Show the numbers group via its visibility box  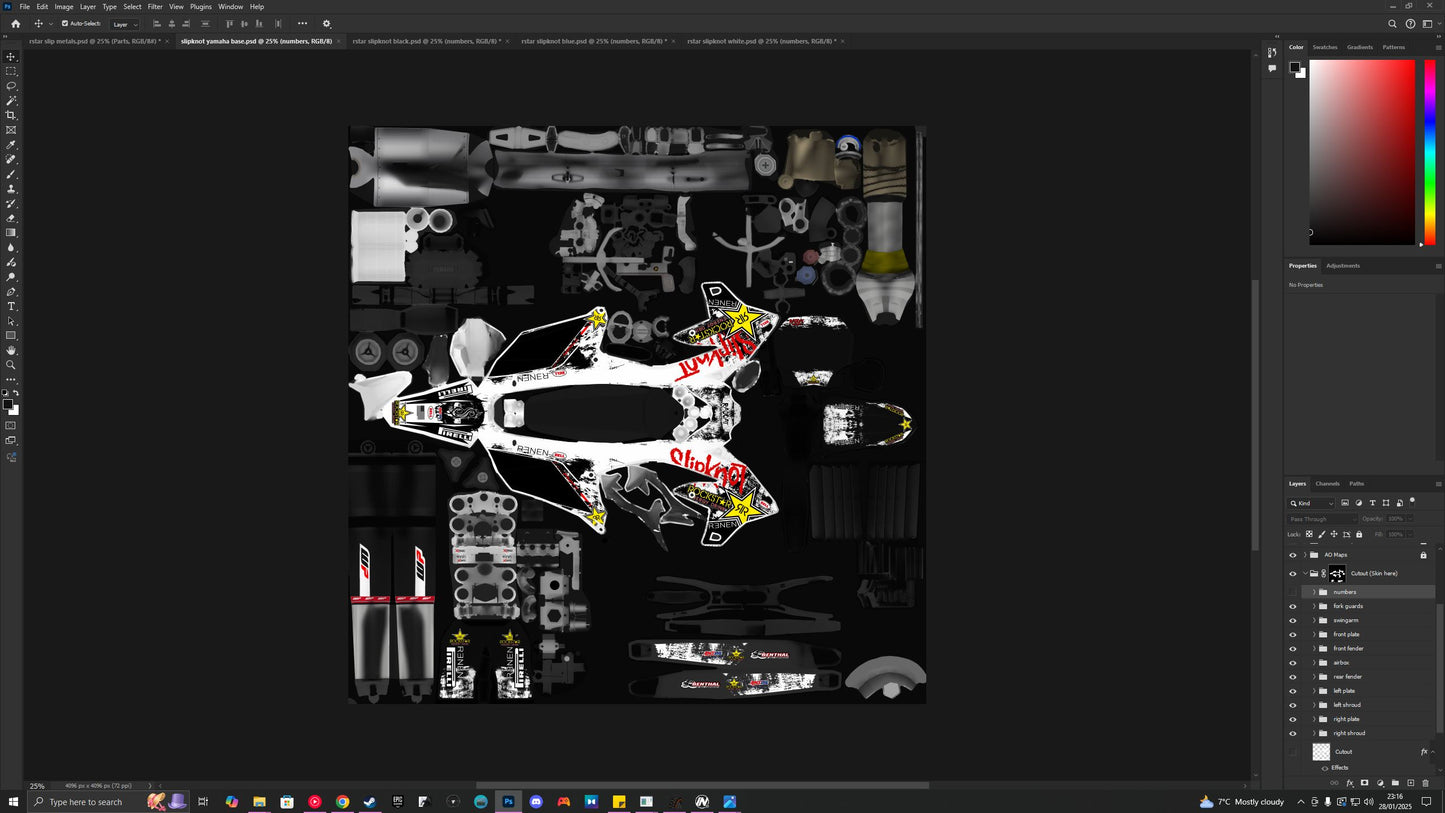[x=1292, y=592]
